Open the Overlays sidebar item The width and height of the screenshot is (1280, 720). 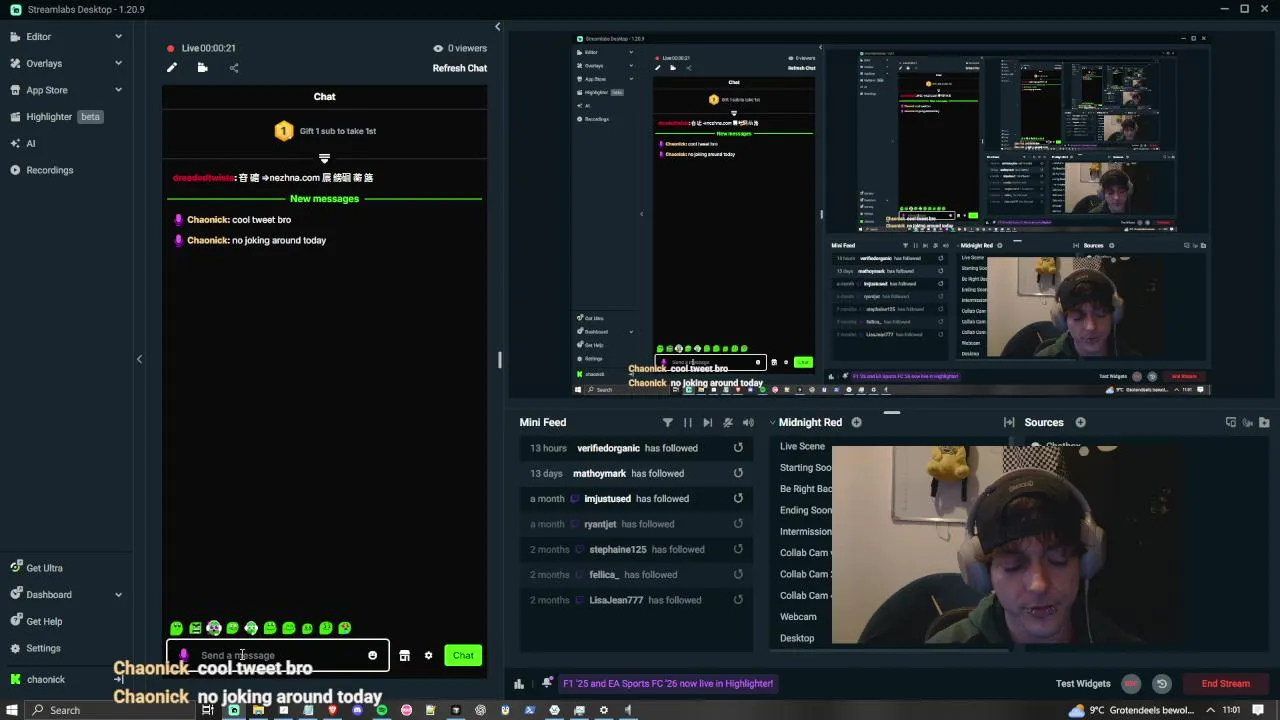tap(43, 63)
